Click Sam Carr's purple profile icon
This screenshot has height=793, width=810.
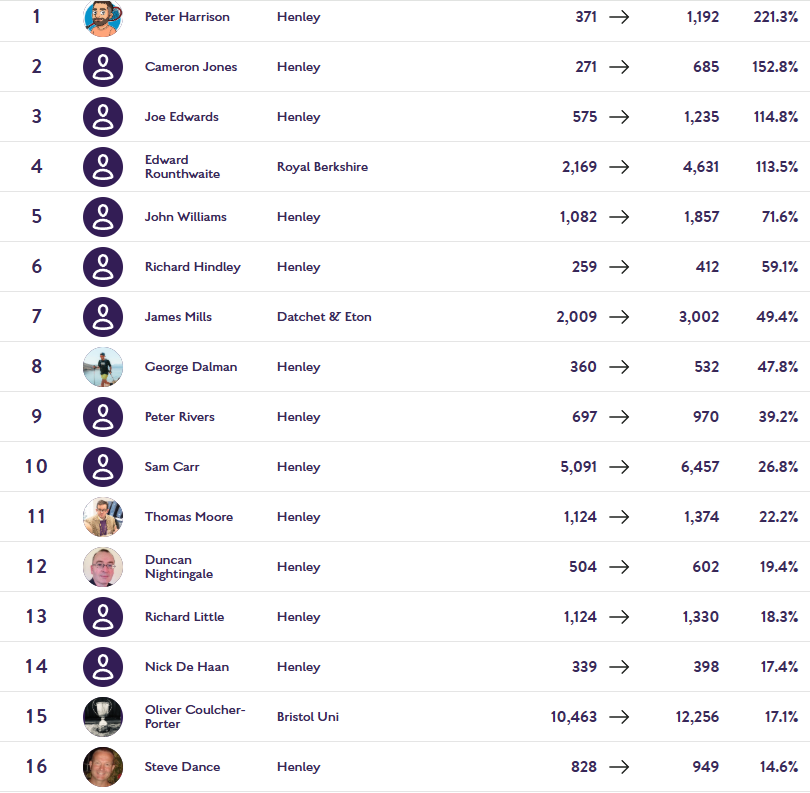[x=103, y=467]
